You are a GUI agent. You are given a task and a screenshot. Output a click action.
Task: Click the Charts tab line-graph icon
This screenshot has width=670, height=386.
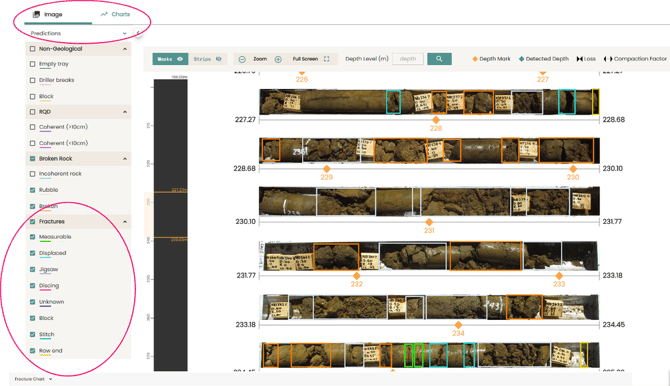click(104, 14)
